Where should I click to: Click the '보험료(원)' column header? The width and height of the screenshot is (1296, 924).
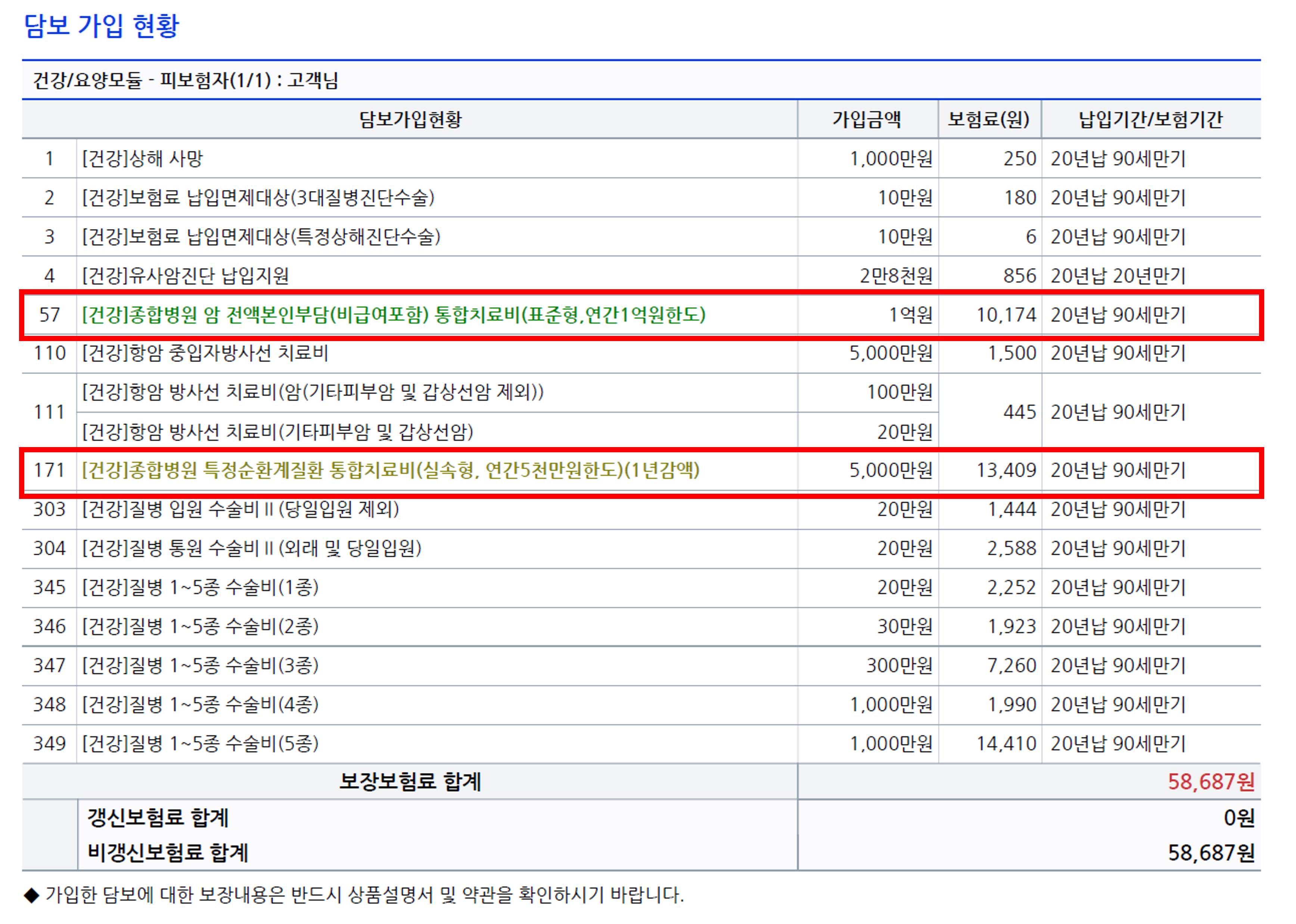click(989, 119)
